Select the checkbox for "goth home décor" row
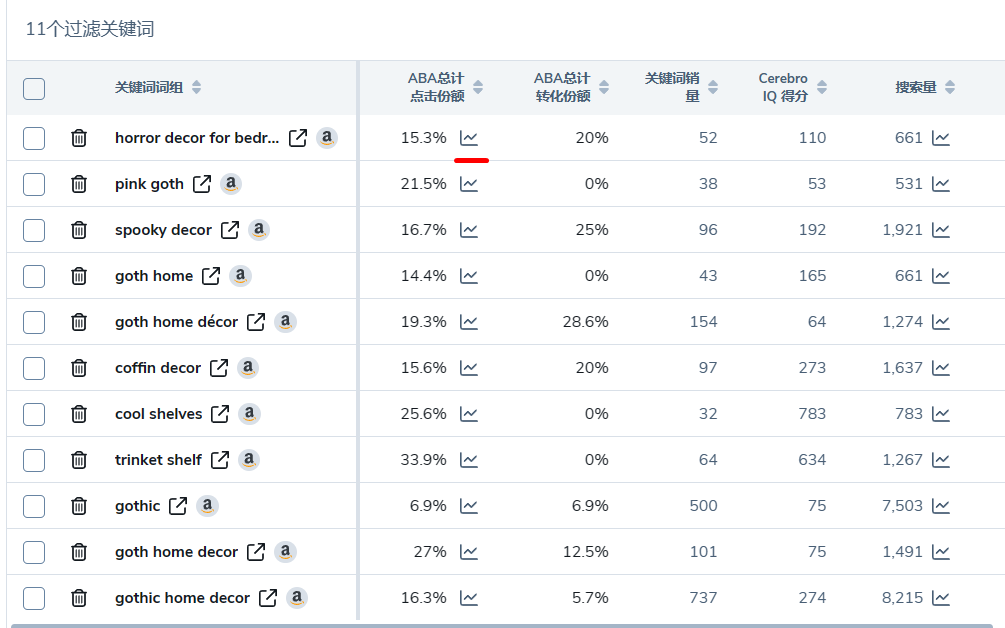The width and height of the screenshot is (1005, 628). tap(34, 322)
